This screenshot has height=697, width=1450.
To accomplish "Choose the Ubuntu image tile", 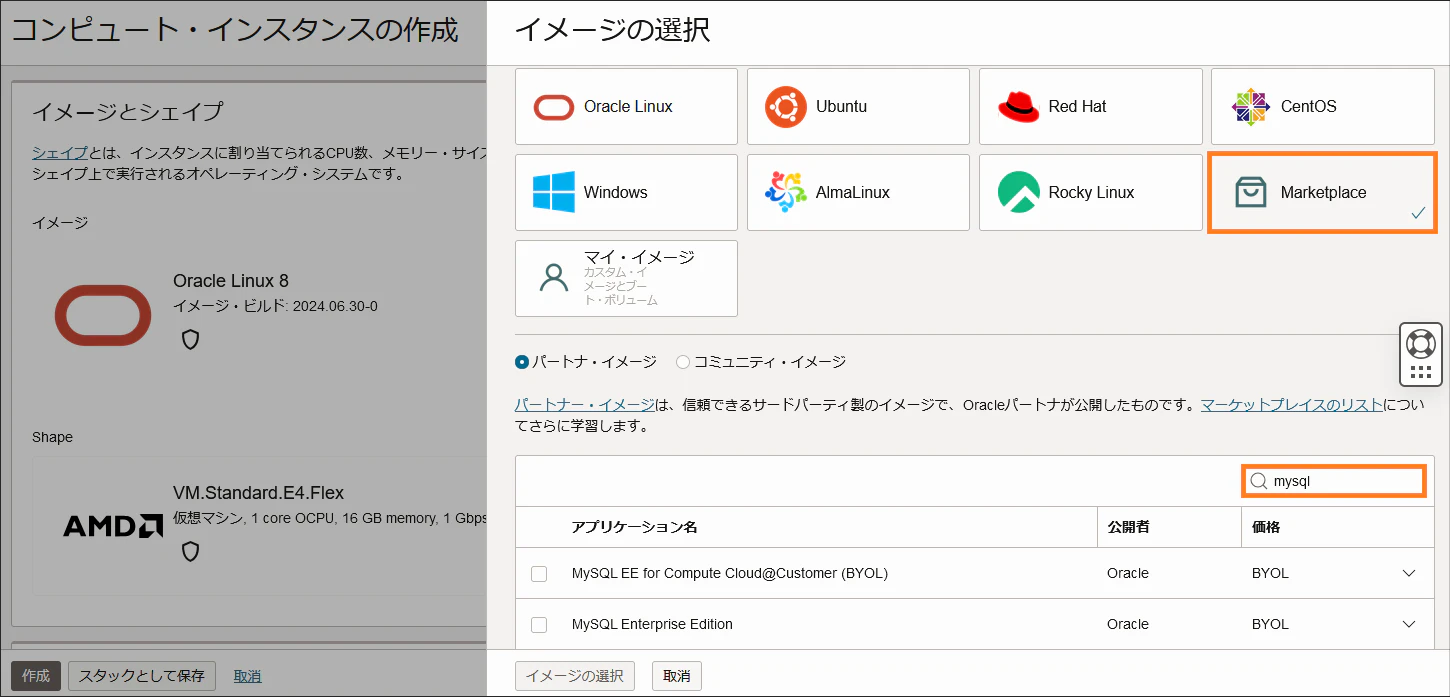I will click(858, 106).
